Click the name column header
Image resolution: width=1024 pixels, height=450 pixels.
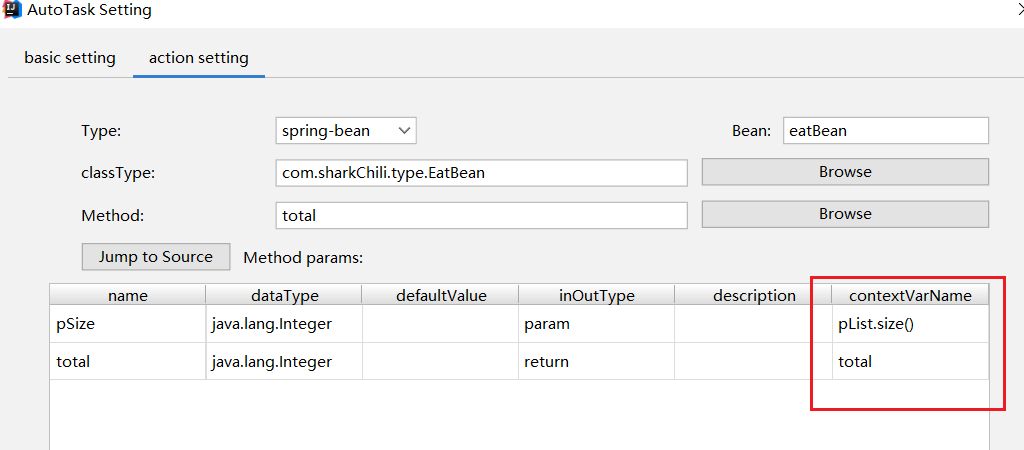(128, 295)
